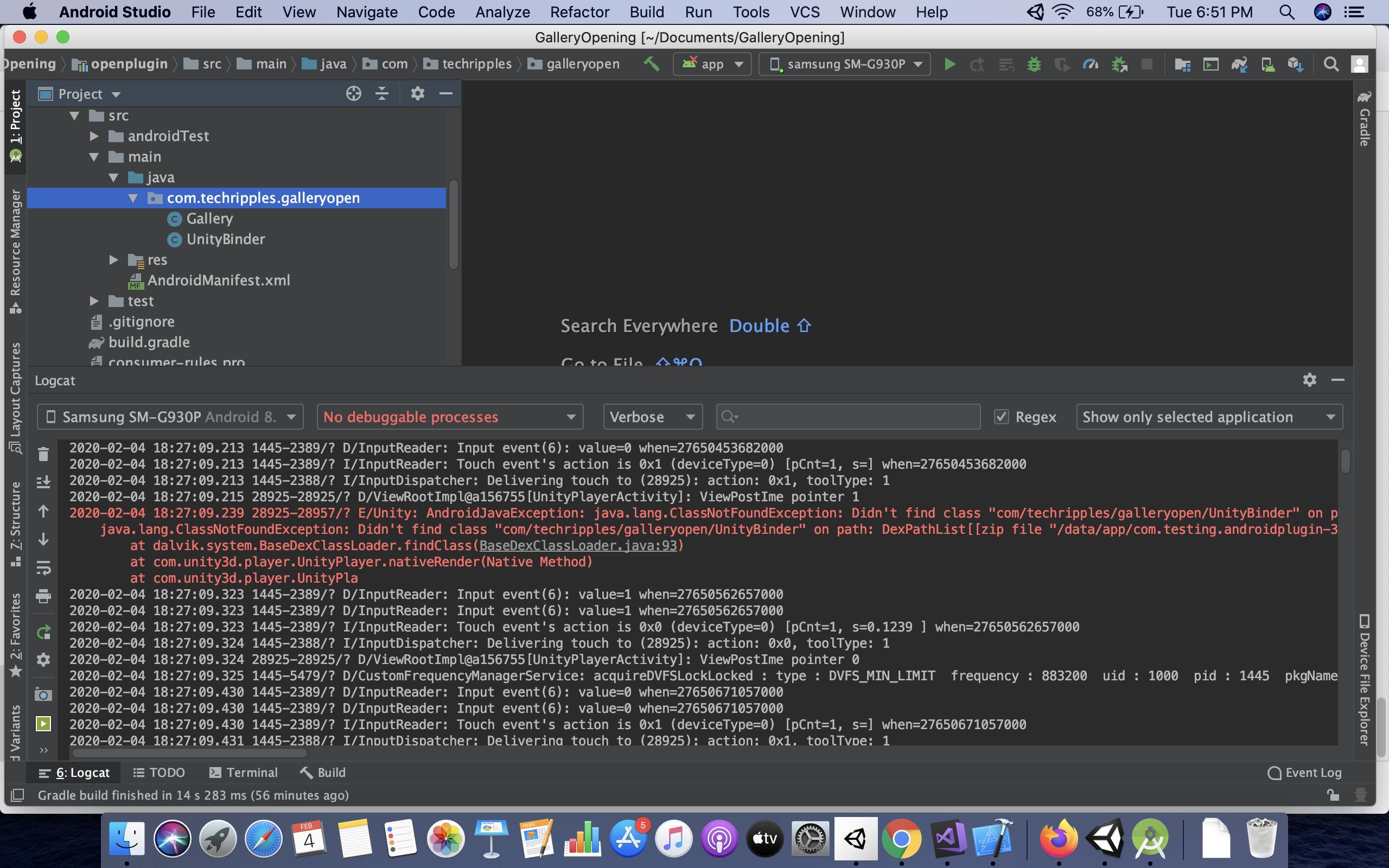
Task: Open the Analyze menu
Action: tap(502, 12)
